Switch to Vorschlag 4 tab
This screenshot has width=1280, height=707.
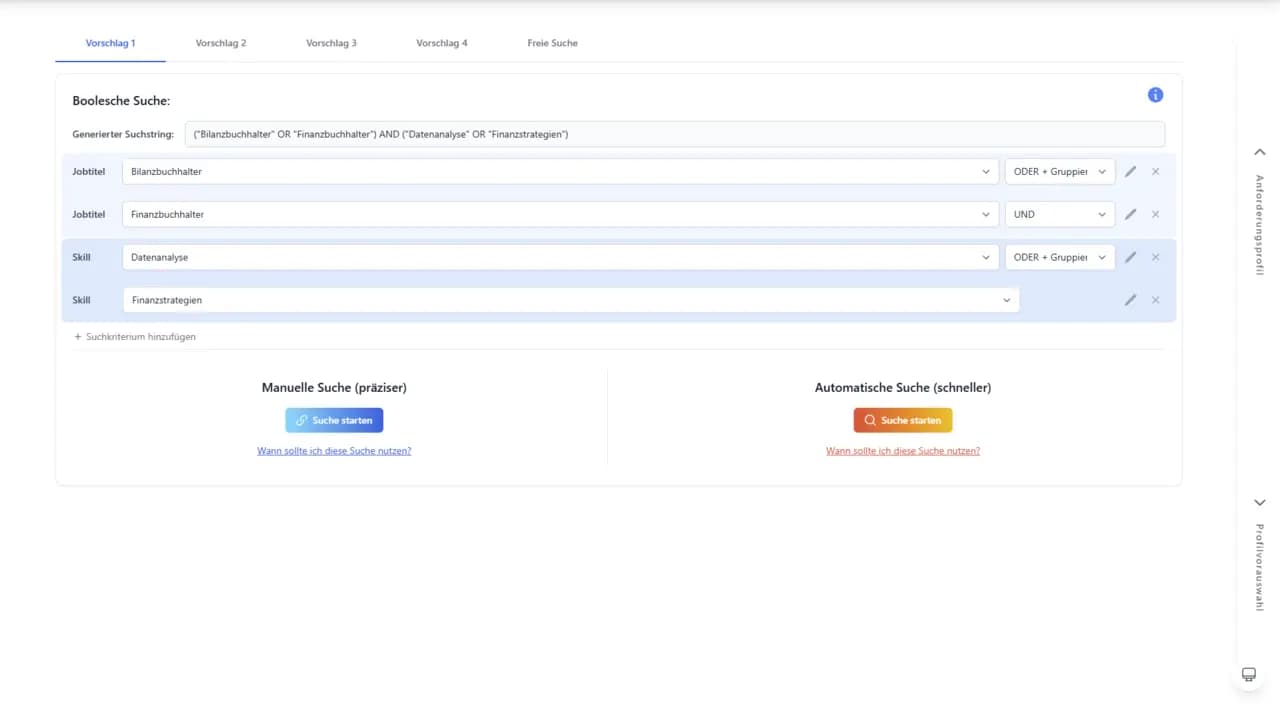(442, 43)
